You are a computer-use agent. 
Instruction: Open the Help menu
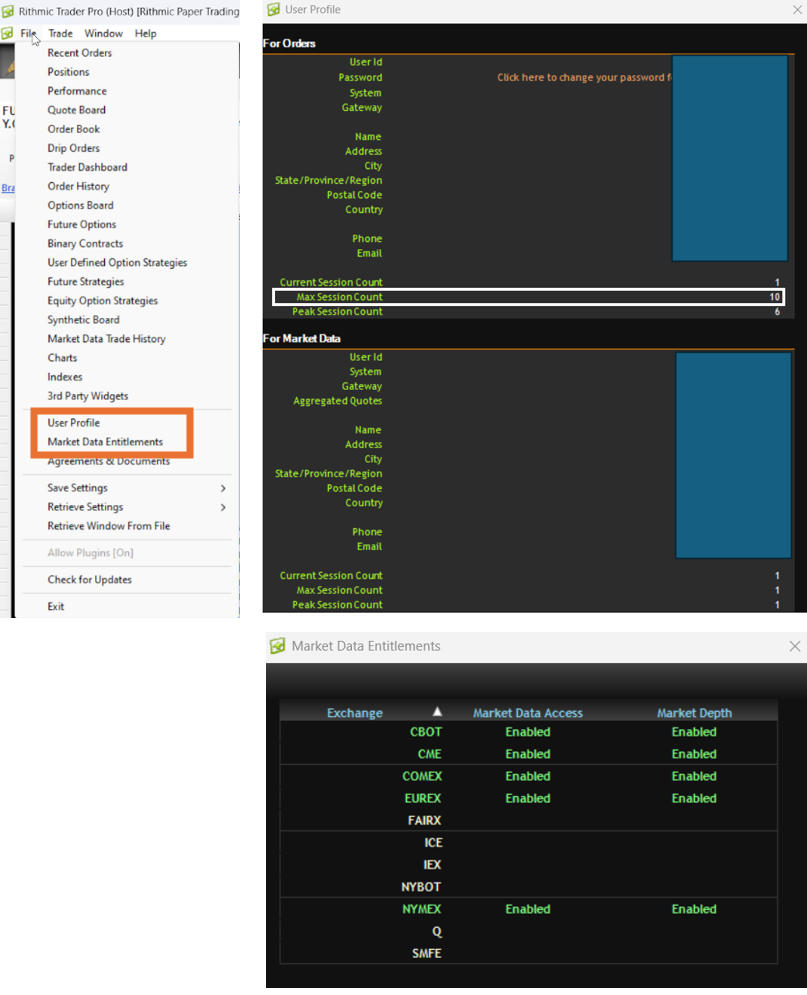coord(145,34)
